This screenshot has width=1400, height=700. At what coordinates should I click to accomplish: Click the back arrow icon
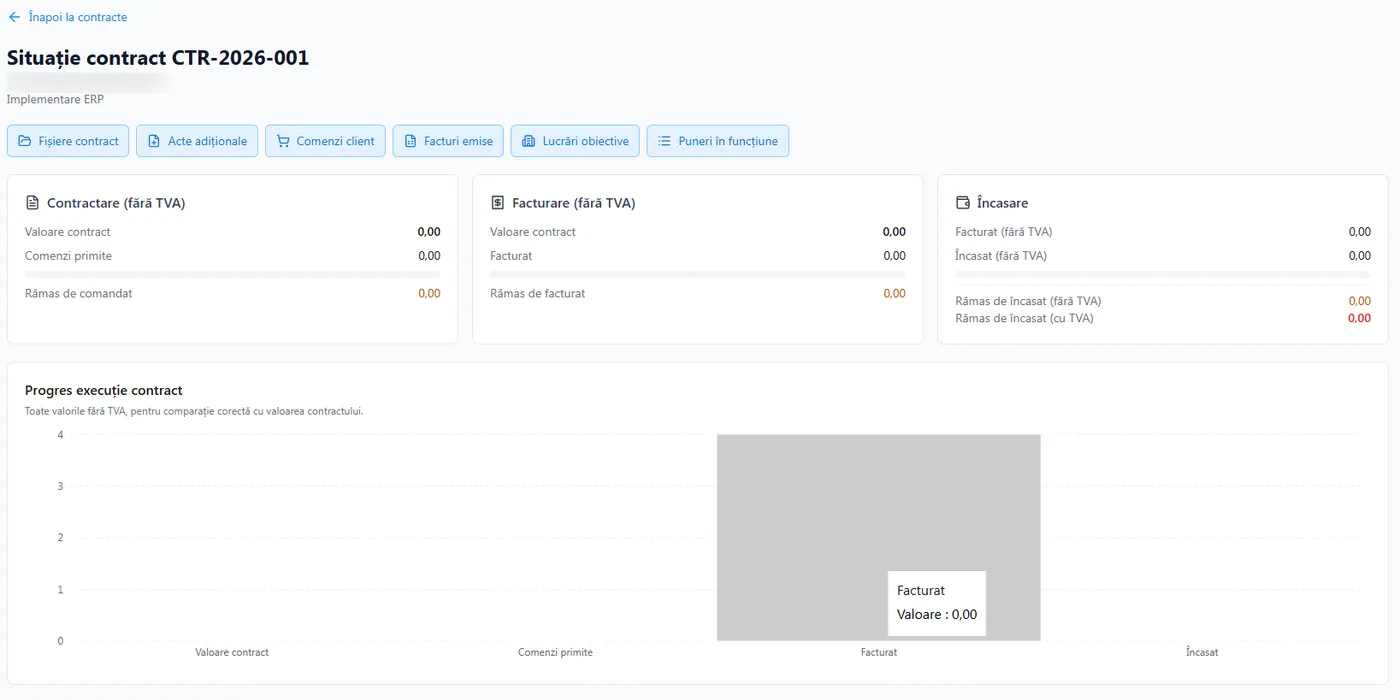(14, 17)
